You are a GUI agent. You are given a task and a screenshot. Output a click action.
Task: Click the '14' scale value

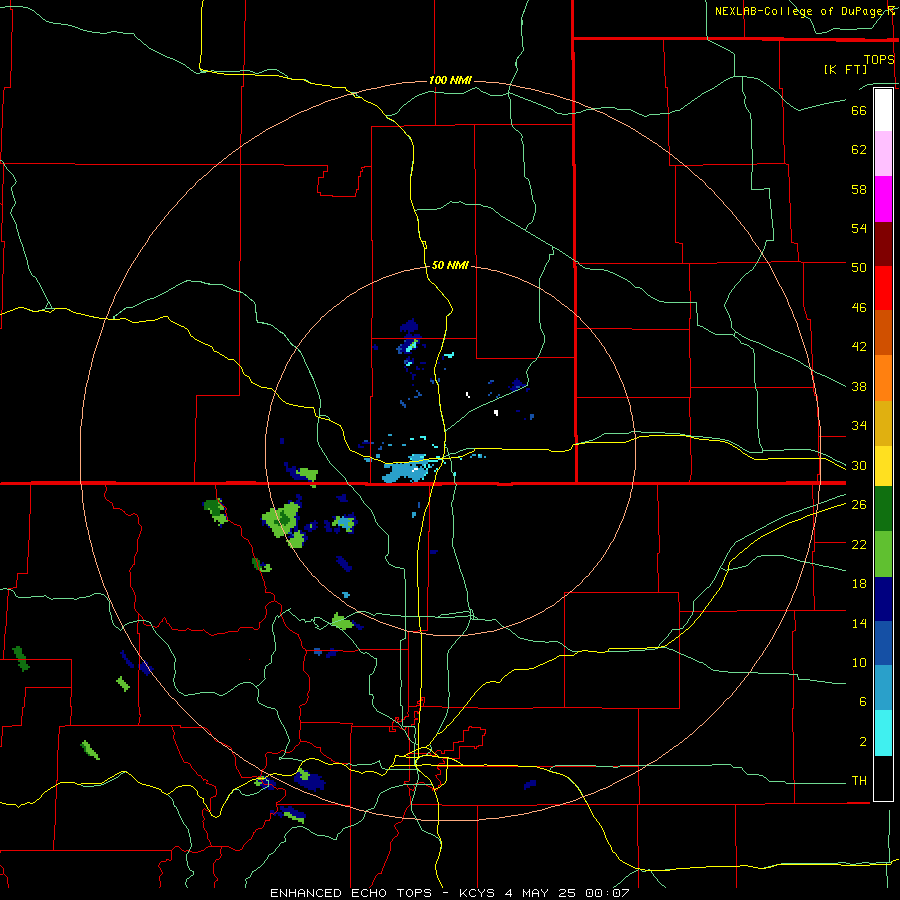click(859, 623)
